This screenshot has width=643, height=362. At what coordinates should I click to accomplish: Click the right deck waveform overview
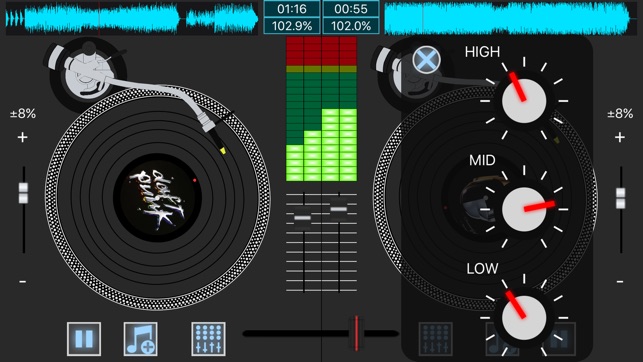click(511, 18)
